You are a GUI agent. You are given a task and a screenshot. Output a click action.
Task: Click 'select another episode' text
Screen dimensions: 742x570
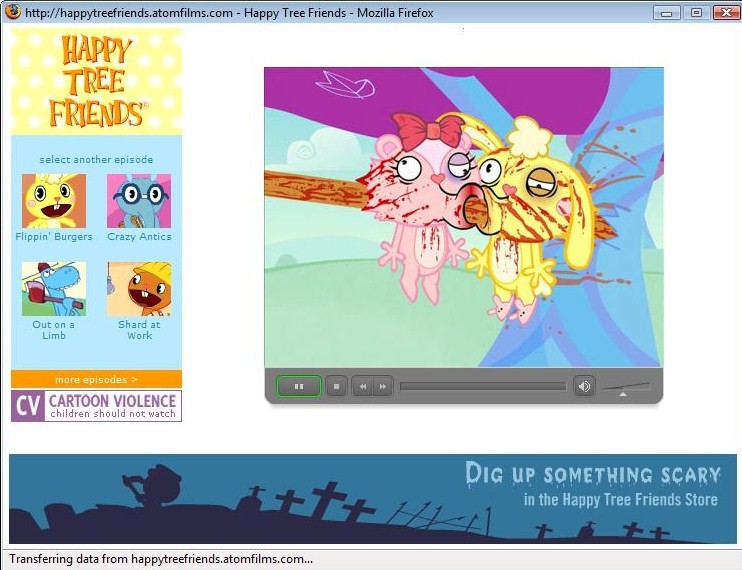(x=96, y=159)
